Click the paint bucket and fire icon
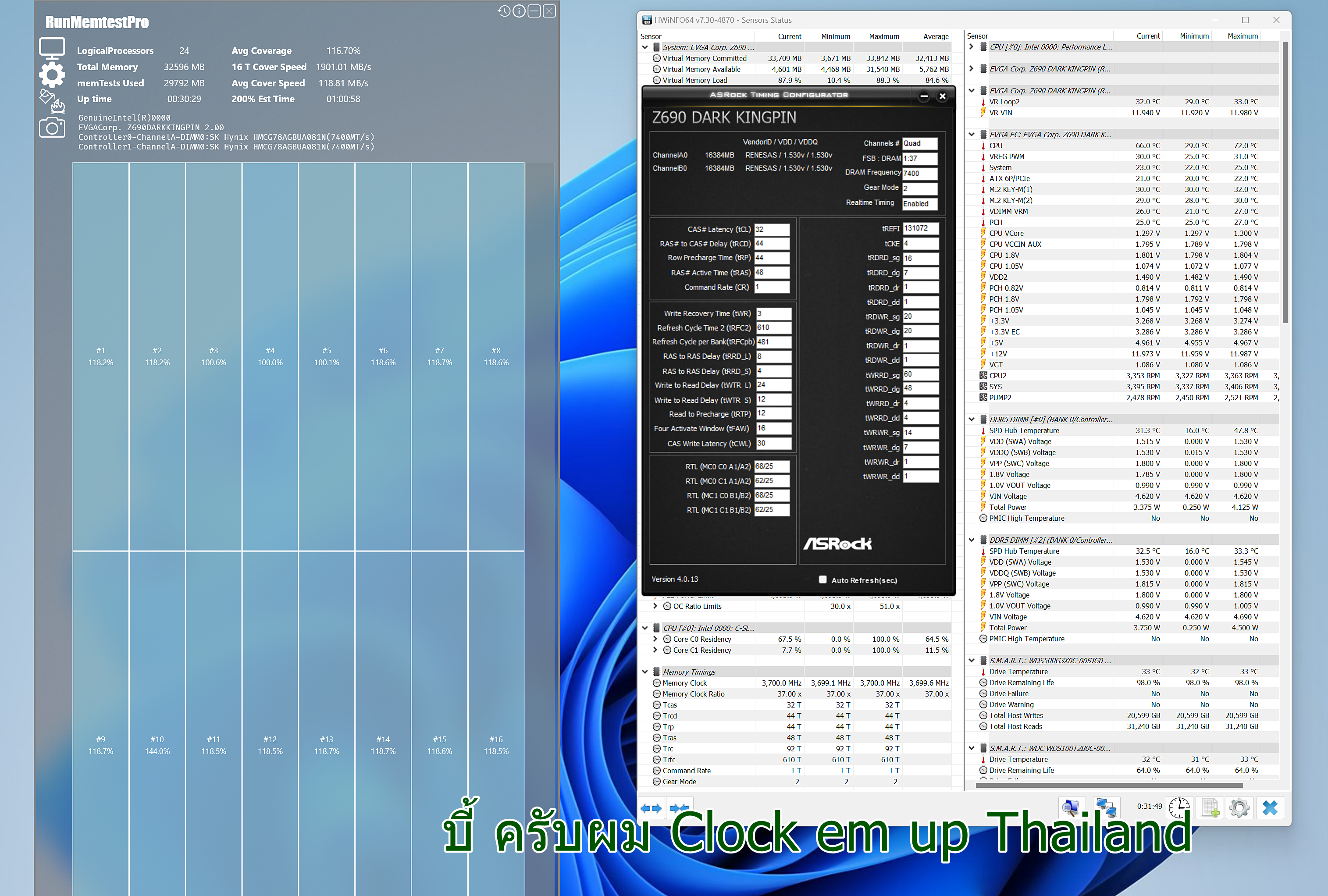The image size is (1328, 896). pos(51,101)
